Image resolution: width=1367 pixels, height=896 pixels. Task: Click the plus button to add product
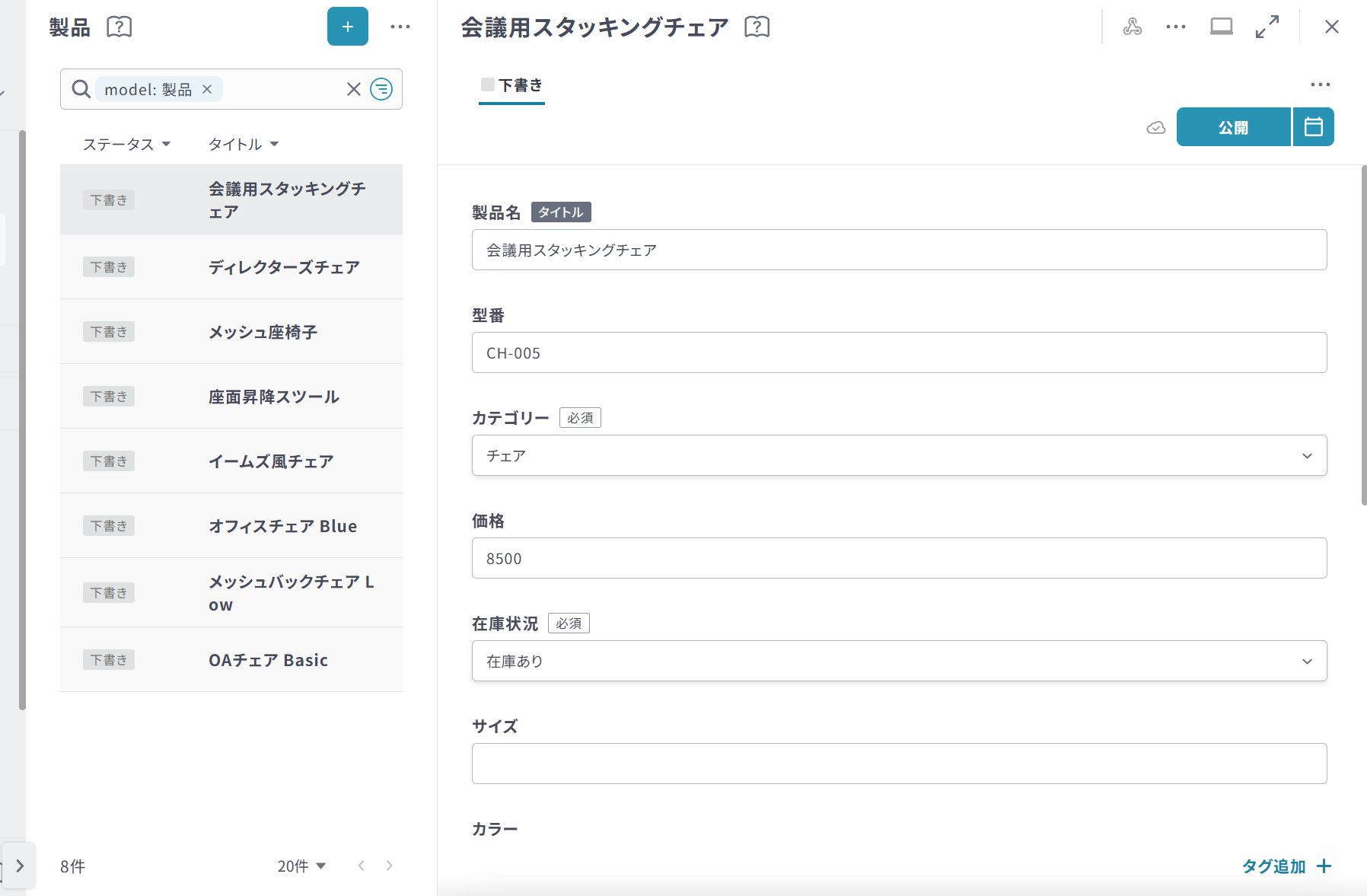point(347,27)
